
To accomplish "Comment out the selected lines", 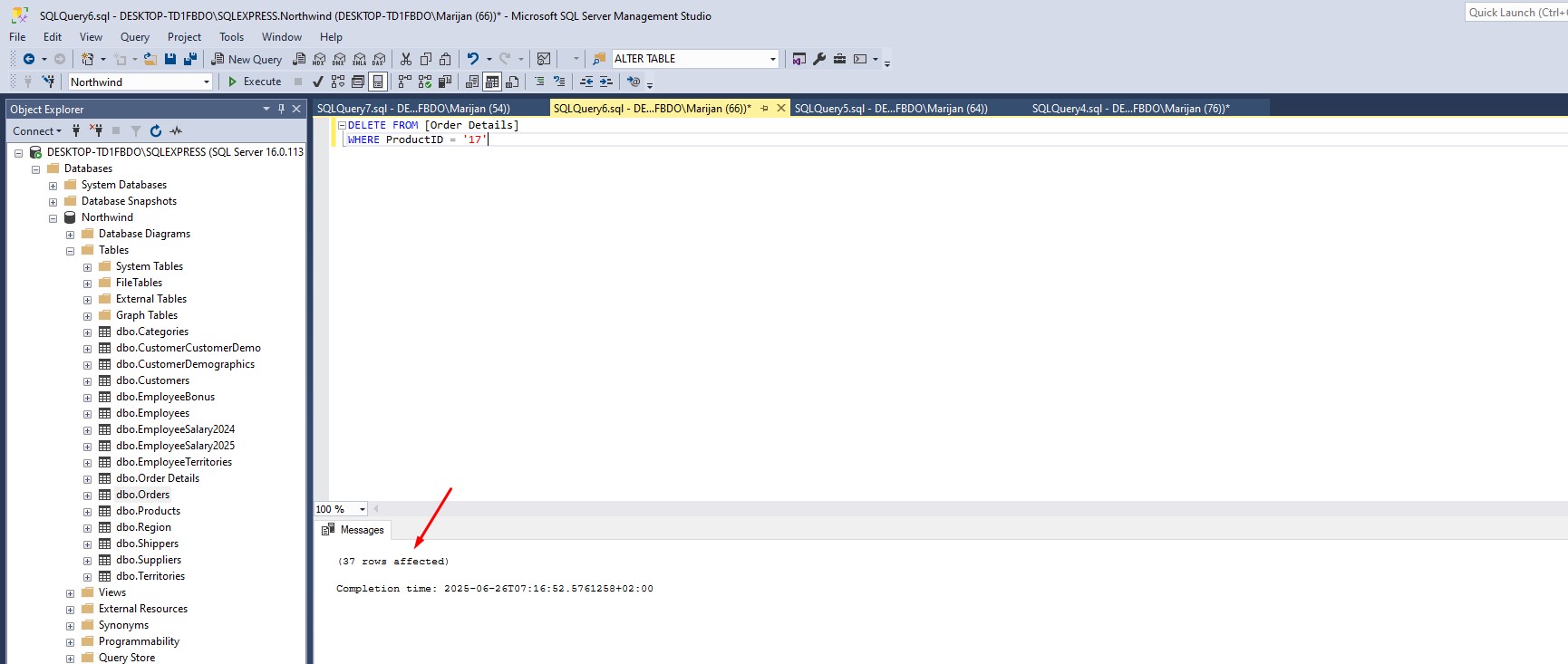I will click(x=539, y=82).
